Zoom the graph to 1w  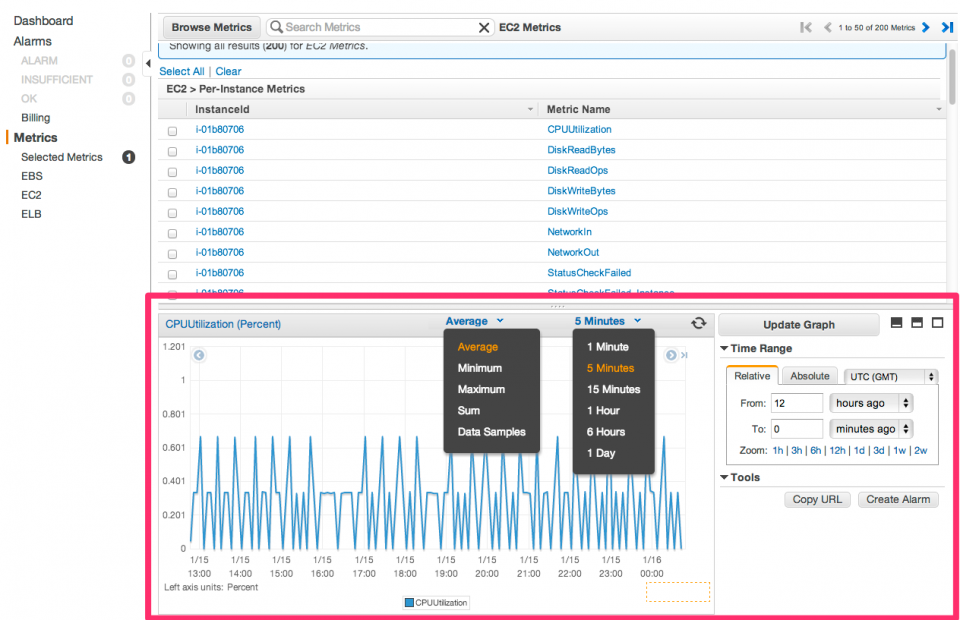(x=897, y=451)
